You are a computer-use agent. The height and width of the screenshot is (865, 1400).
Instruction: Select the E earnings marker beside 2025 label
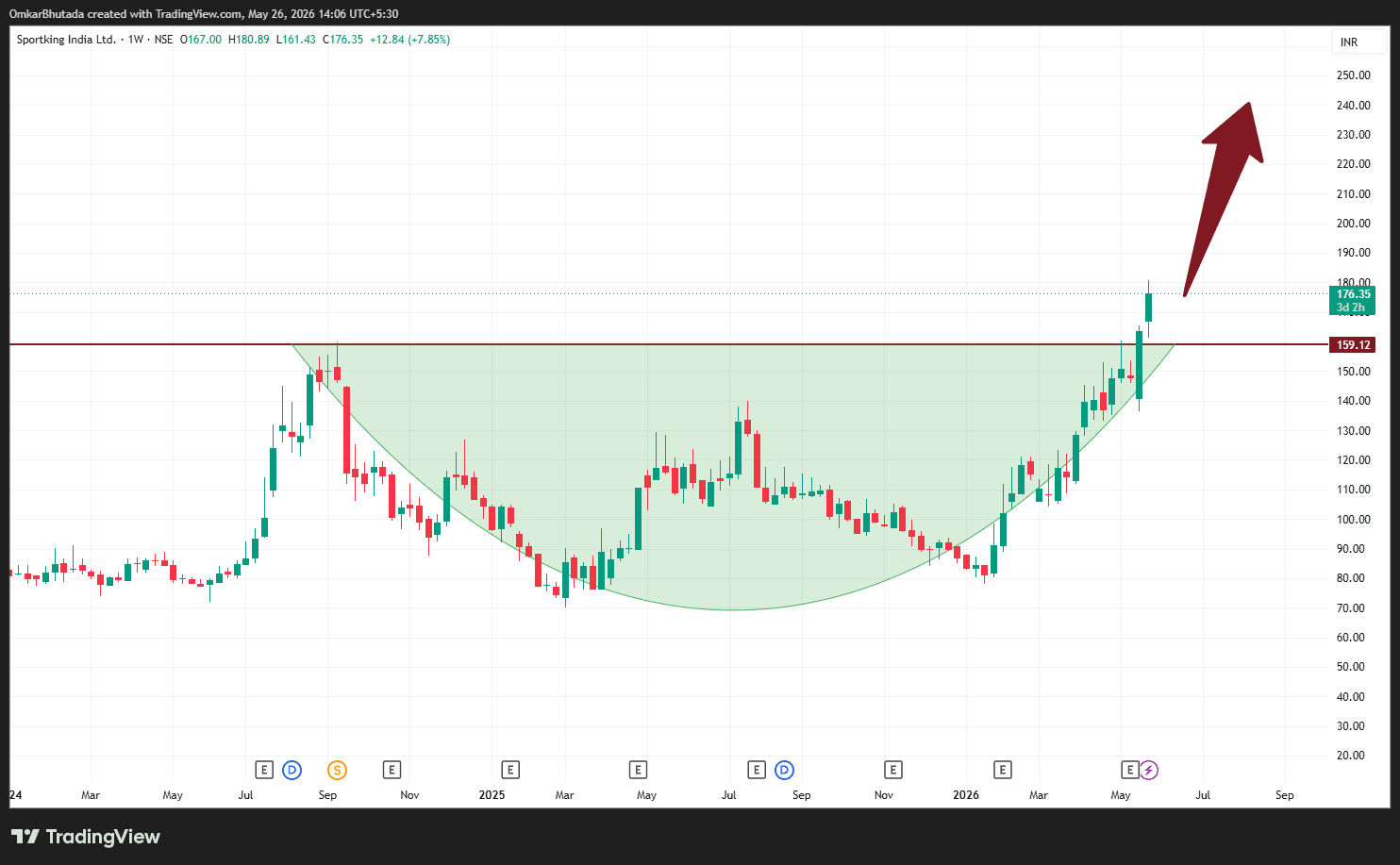[x=510, y=771]
